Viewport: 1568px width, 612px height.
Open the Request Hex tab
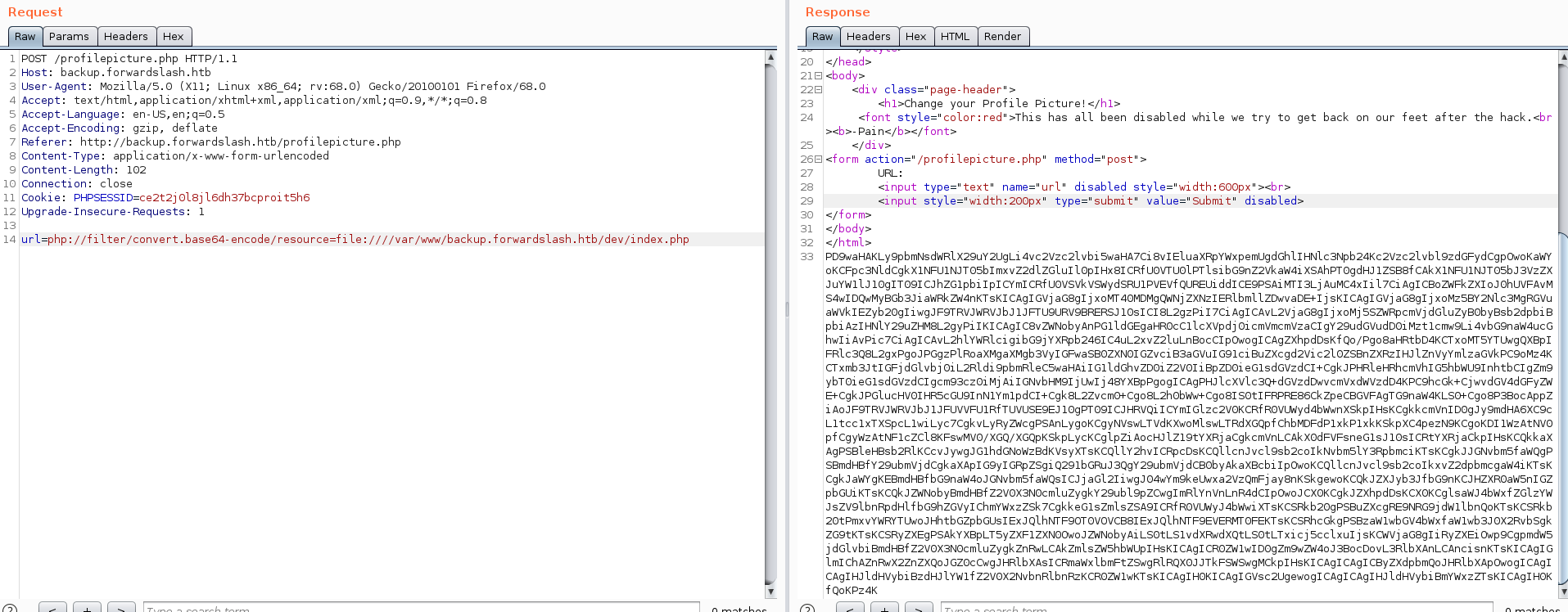[174, 37]
